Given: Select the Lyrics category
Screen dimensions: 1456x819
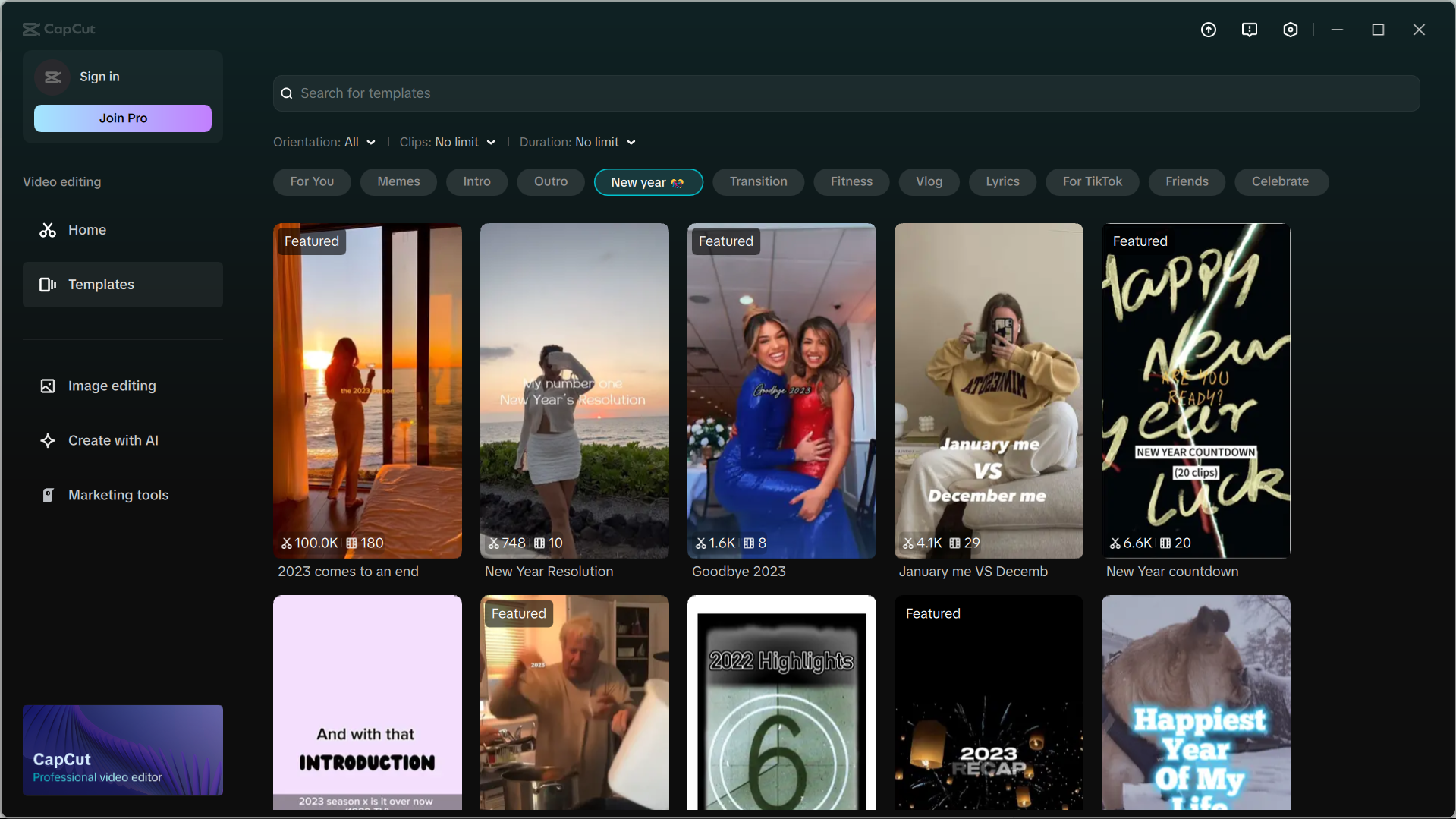Looking at the screenshot, I should (x=1003, y=182).
